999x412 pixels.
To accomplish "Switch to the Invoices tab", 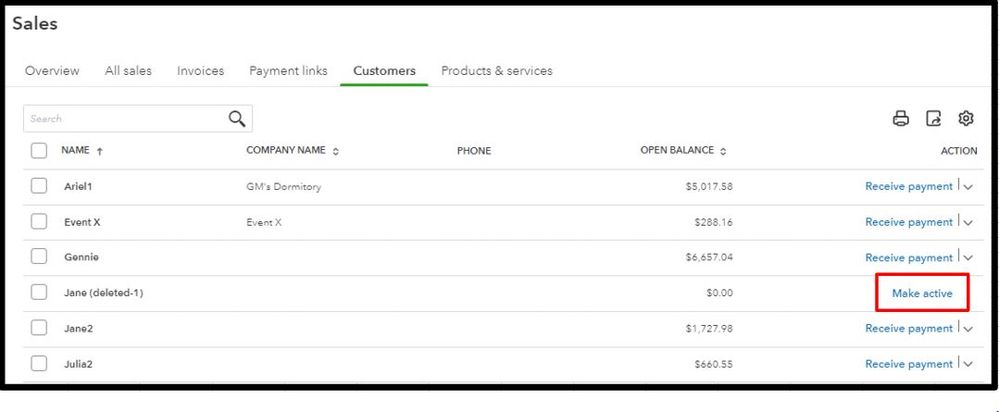I will tap(200, 71).
